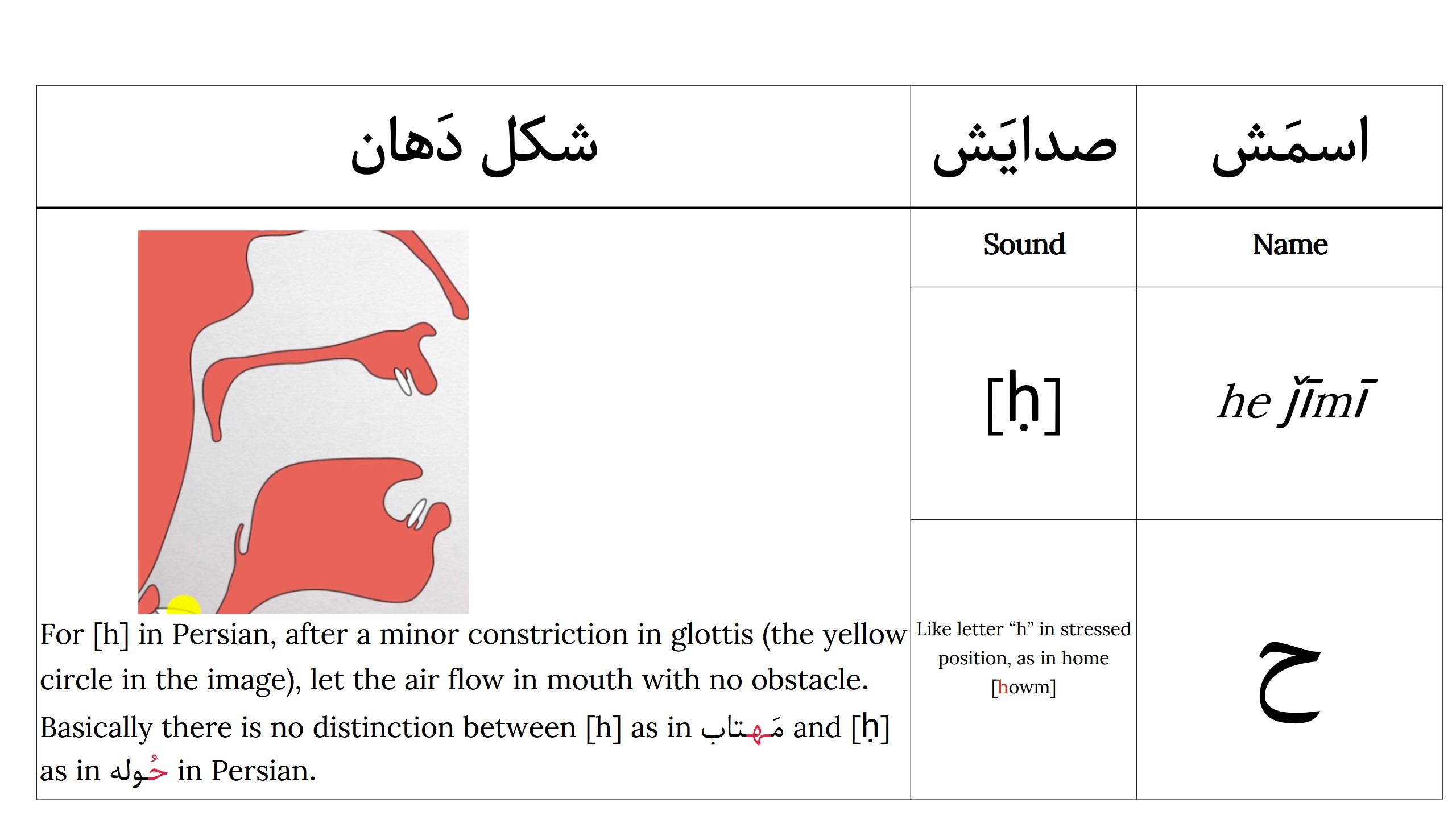Click the large [ḥ] phonetic symbol cell
The width and height of the screenshot is (1456, 819).
tap(1023, 403)
